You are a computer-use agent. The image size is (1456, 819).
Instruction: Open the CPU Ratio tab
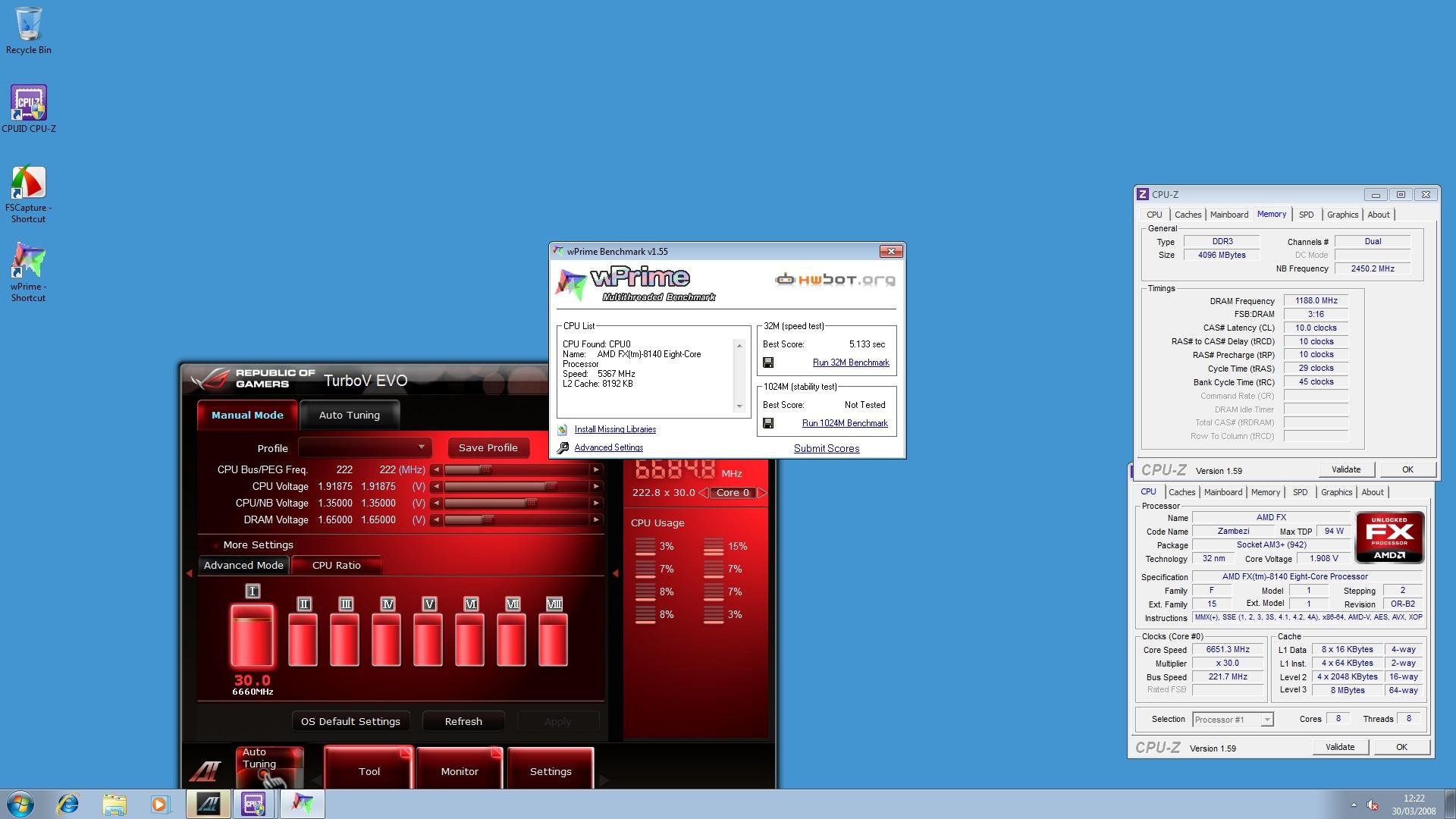tap(336, 565)
